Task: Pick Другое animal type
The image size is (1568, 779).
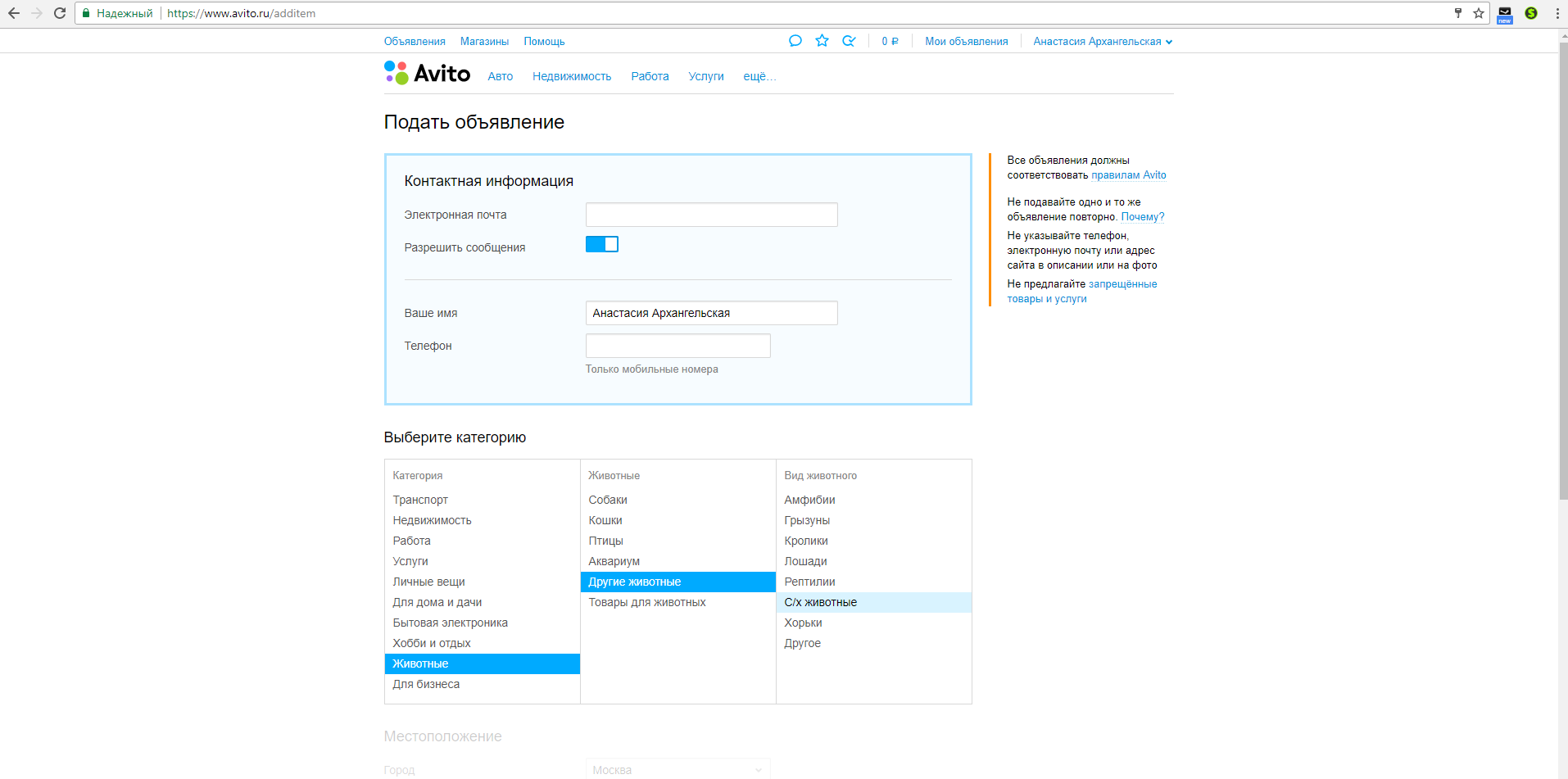Action: point(874,643)
